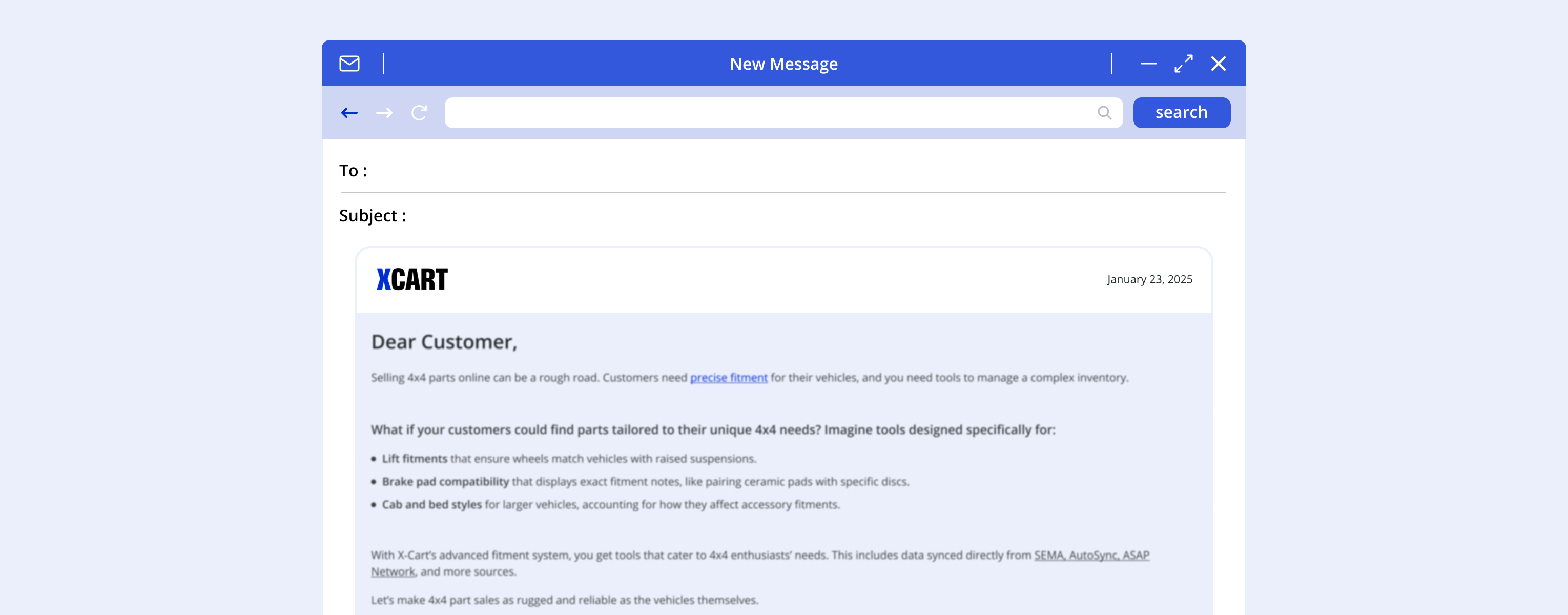
Task: Refresh using the reload icon
Action: coord(419,112)
